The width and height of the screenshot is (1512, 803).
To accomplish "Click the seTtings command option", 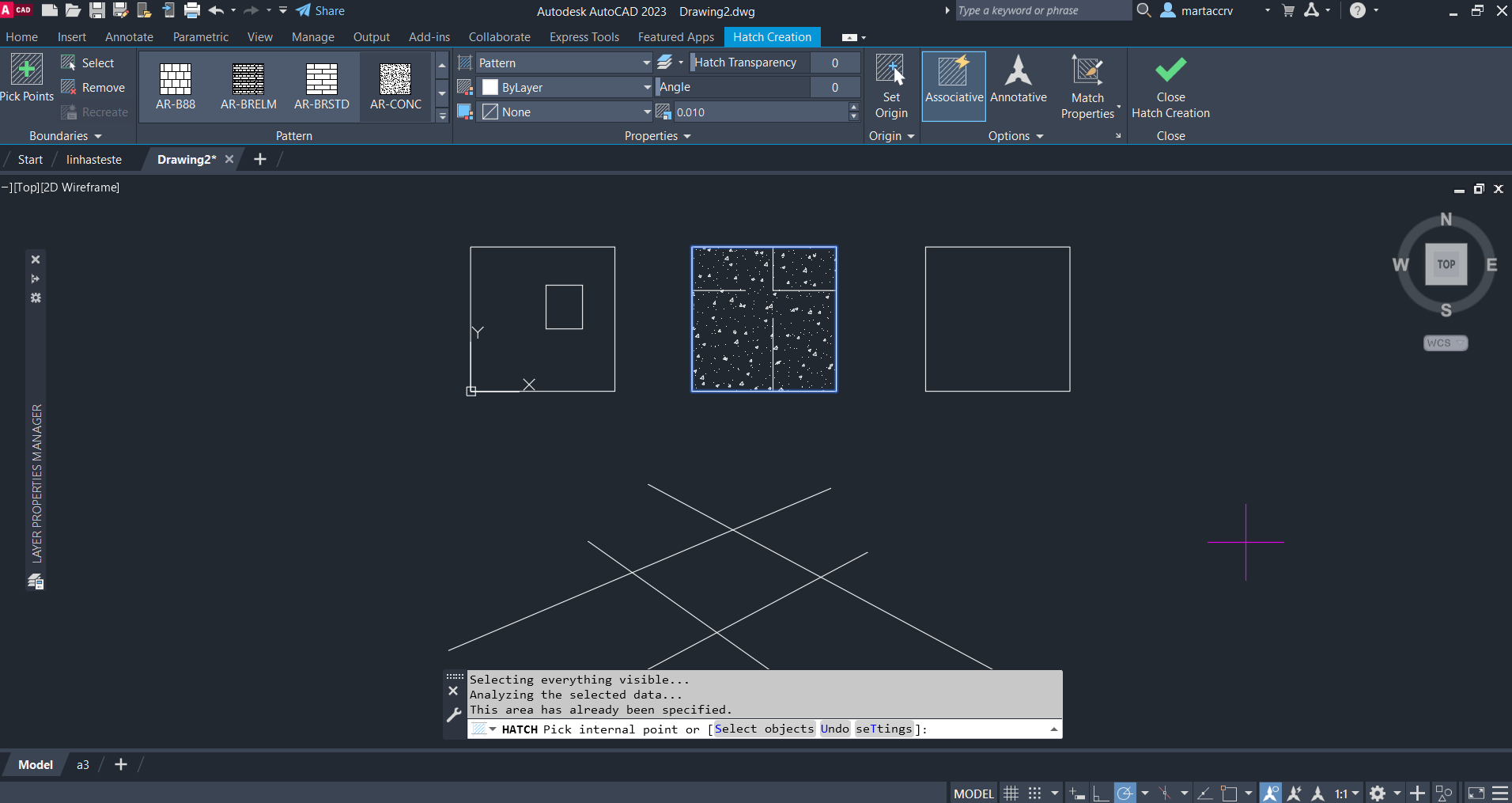I will [x=884, y=729].
